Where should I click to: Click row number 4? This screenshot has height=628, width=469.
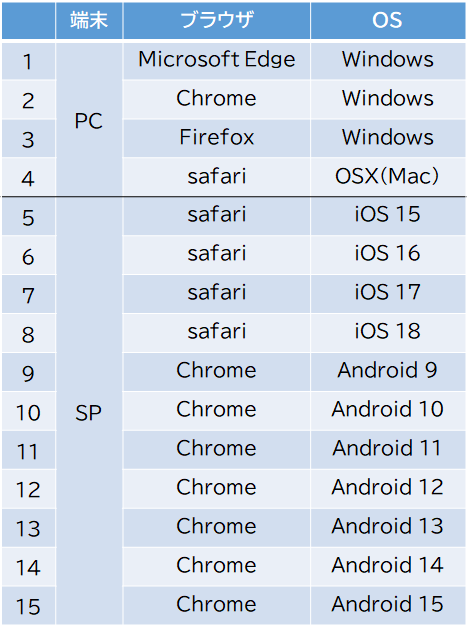[28, 178]
